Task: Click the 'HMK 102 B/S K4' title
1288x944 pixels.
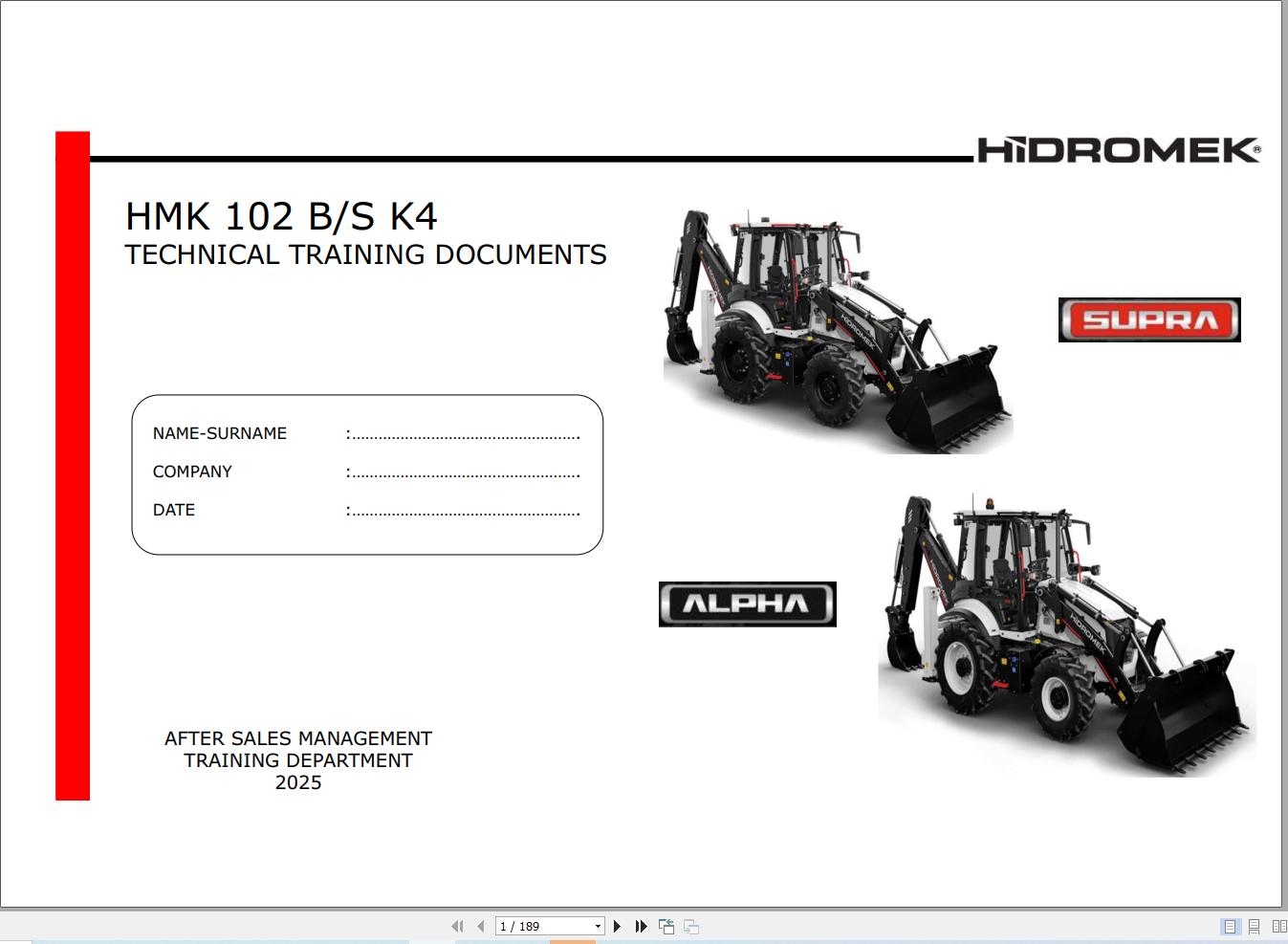Action: (x=281, y=216)
